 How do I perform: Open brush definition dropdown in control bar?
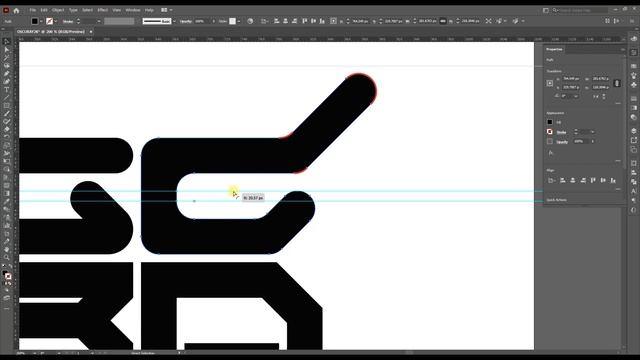(x=174, y=21)
